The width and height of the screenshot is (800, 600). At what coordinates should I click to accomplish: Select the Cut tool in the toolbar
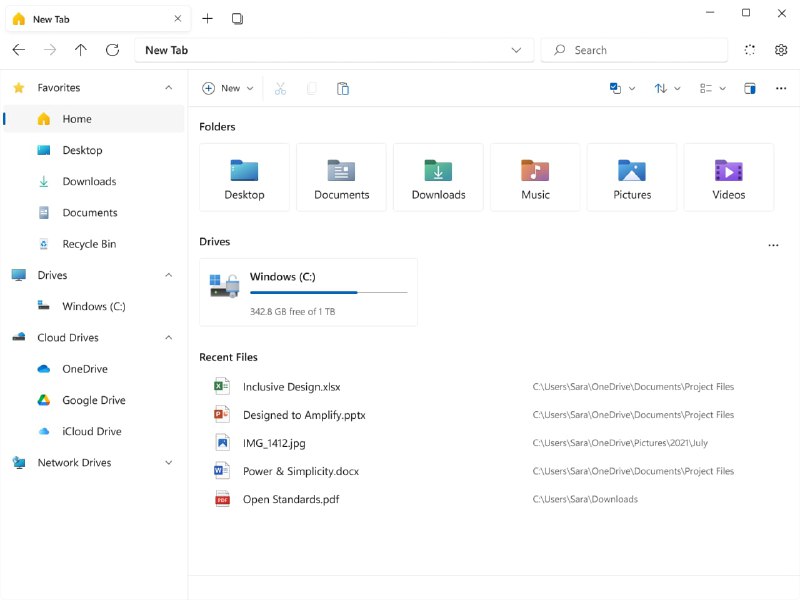pyautogui.click(x=280, y=88)
